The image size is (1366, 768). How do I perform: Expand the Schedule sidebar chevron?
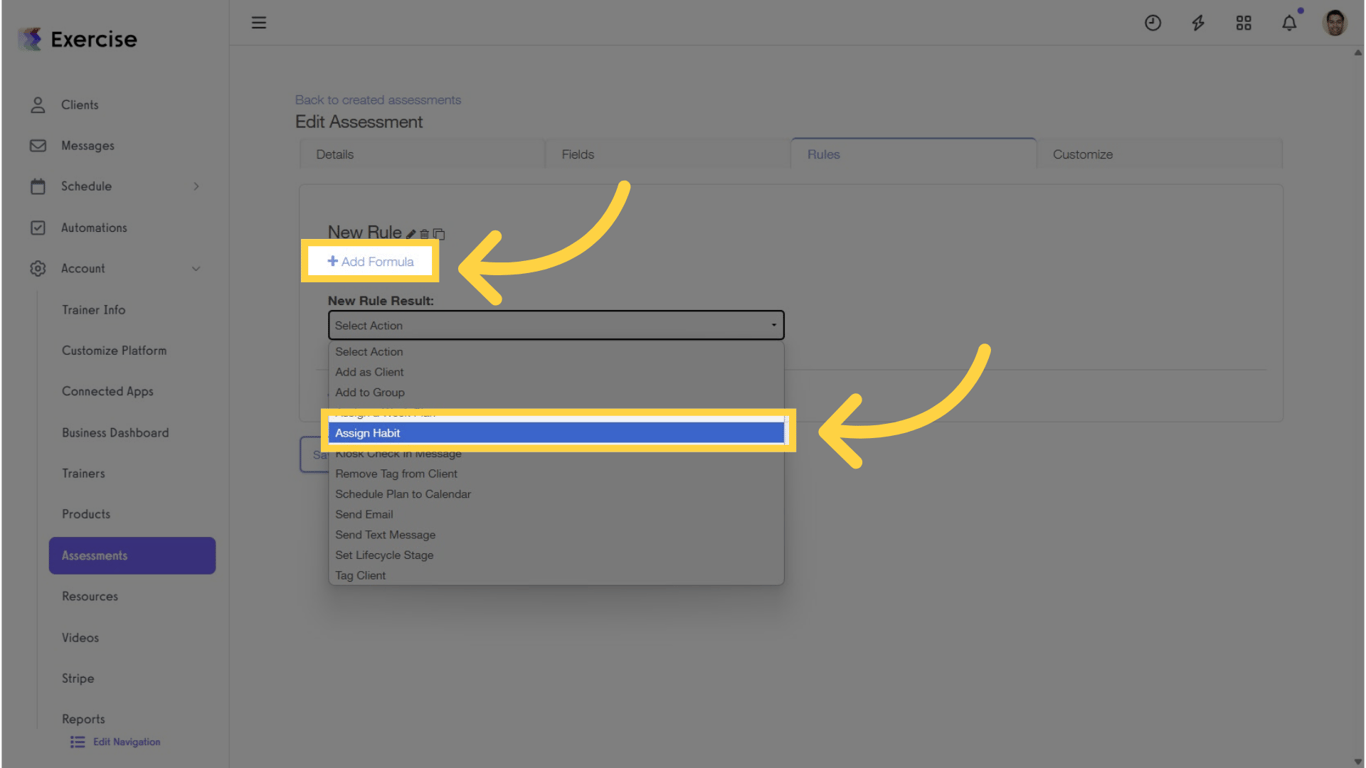(x=196, y=186)
